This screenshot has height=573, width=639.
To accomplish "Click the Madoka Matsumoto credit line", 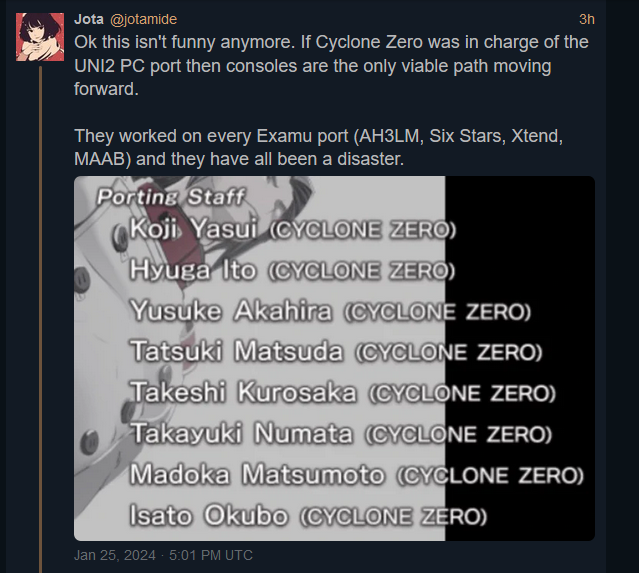I will pyautogui.click(x=357, y=475).
